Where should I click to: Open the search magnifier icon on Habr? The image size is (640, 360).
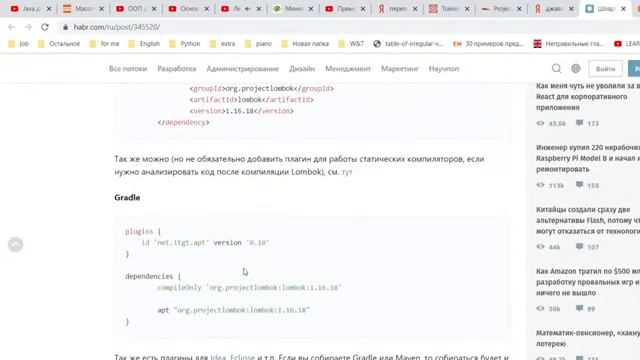[556, 69]
